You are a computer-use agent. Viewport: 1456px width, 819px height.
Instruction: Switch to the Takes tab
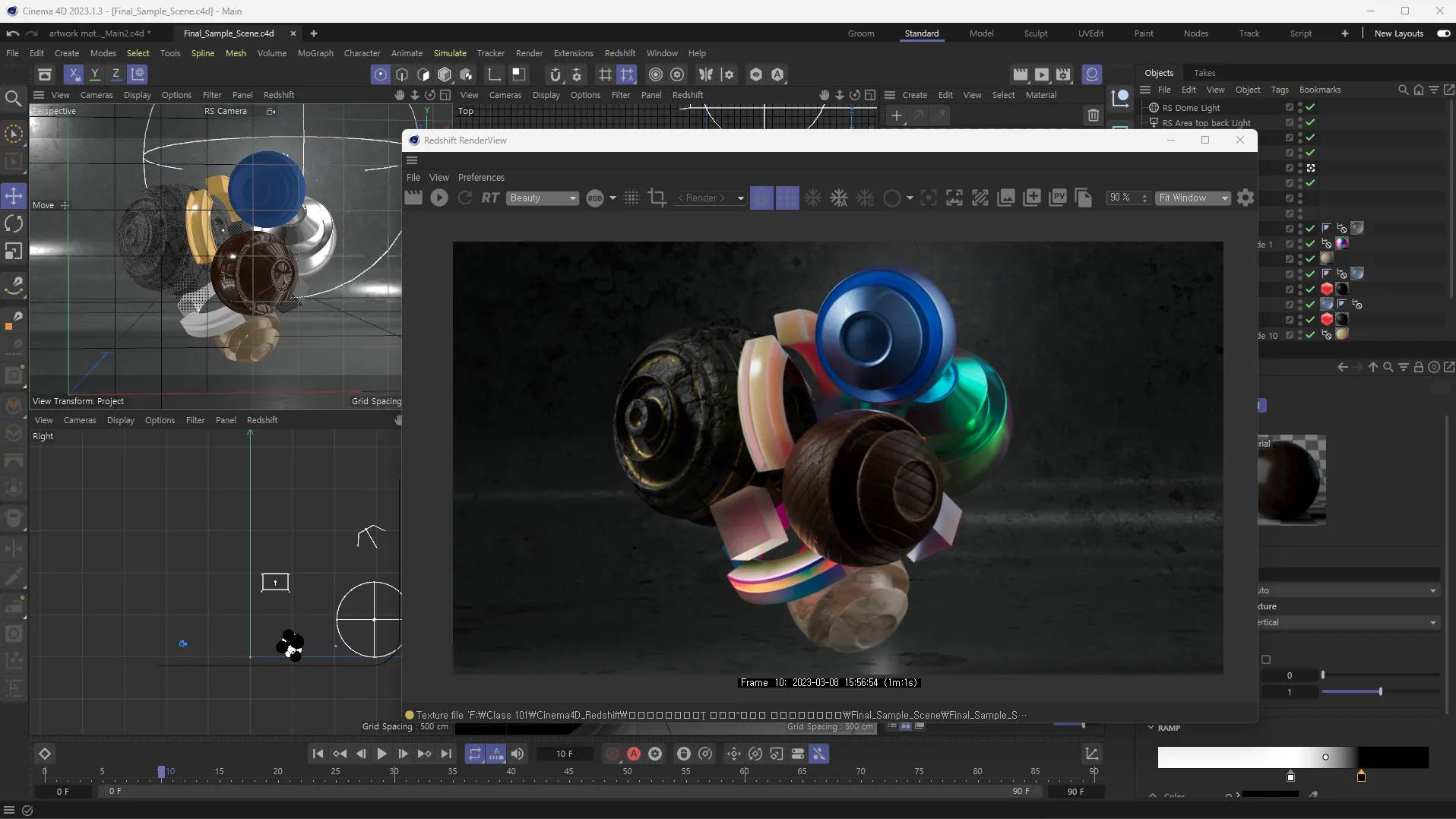1204,73
